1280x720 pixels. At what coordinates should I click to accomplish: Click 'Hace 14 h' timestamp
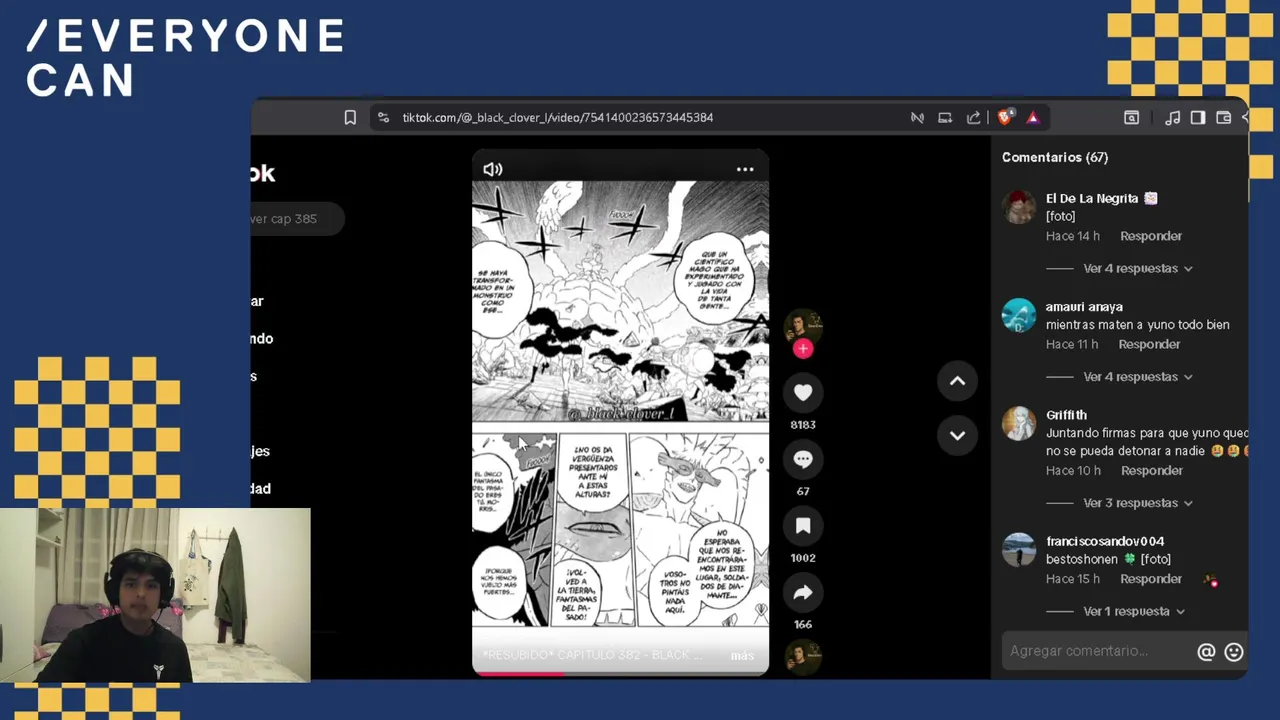pyautogui.click(x=1073, y=236)
